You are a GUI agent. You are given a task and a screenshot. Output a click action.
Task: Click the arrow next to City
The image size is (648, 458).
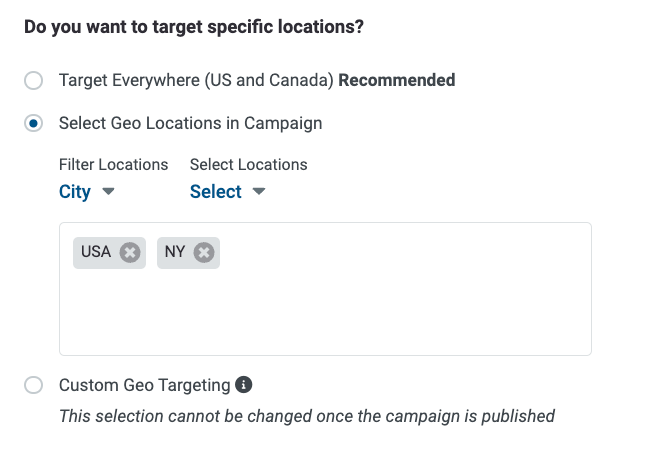[108, 191]
